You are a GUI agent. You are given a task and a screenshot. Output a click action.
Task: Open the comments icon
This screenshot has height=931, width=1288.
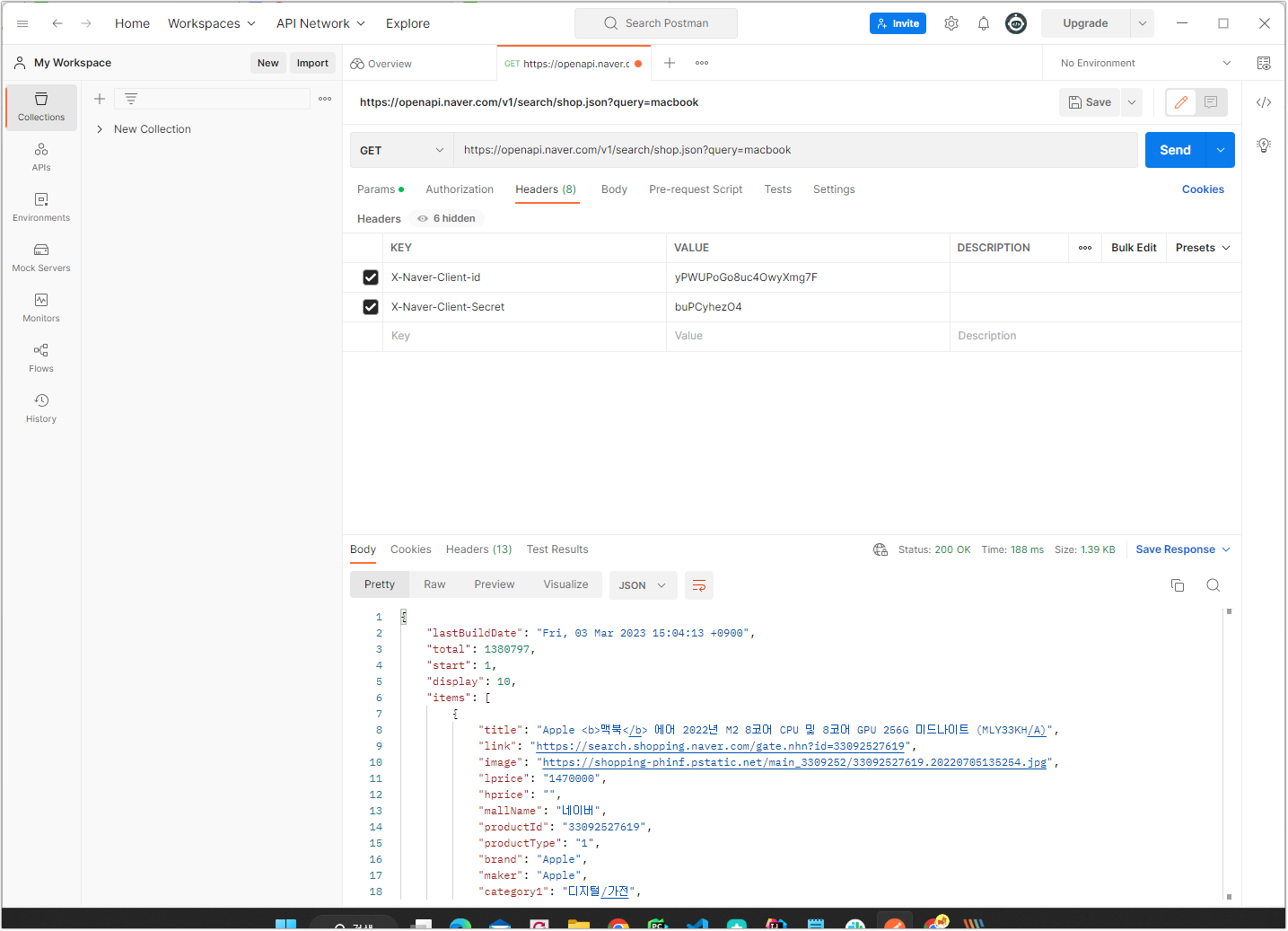pos(1211,102)
